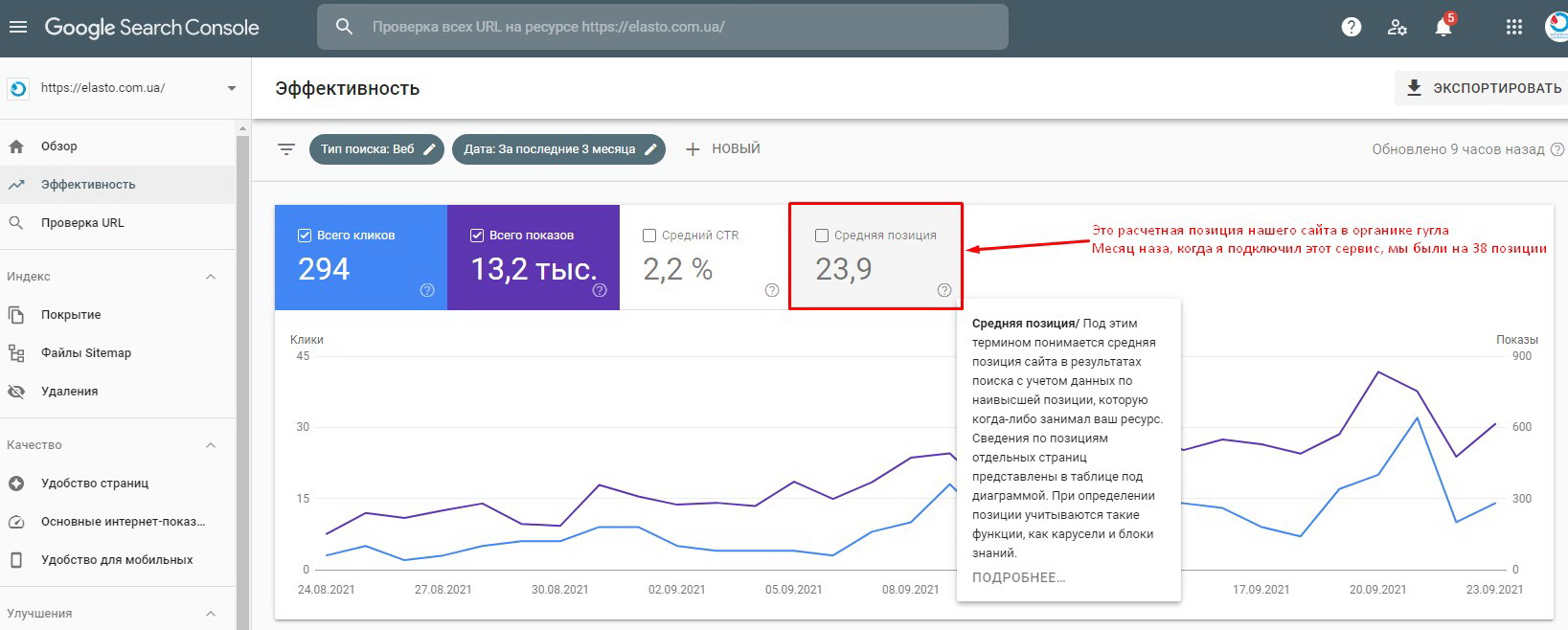The width and height of the screenshot is (1568, 630).
Task: Click the crossed-eye icon beside Удаления
Action: pyautogui.click(x=16, y=392)
